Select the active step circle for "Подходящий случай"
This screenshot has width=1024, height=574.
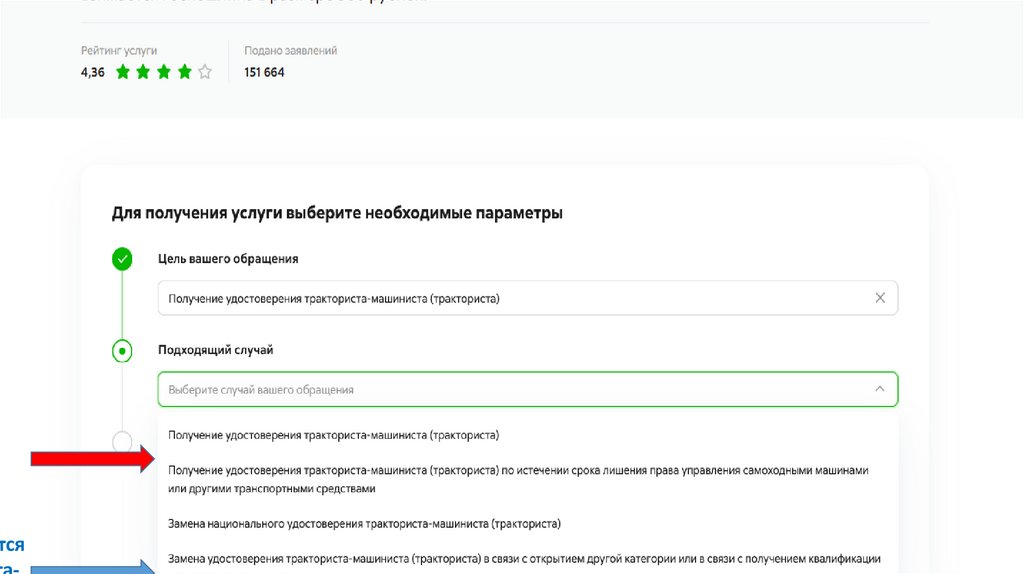(x=122, y=351)
